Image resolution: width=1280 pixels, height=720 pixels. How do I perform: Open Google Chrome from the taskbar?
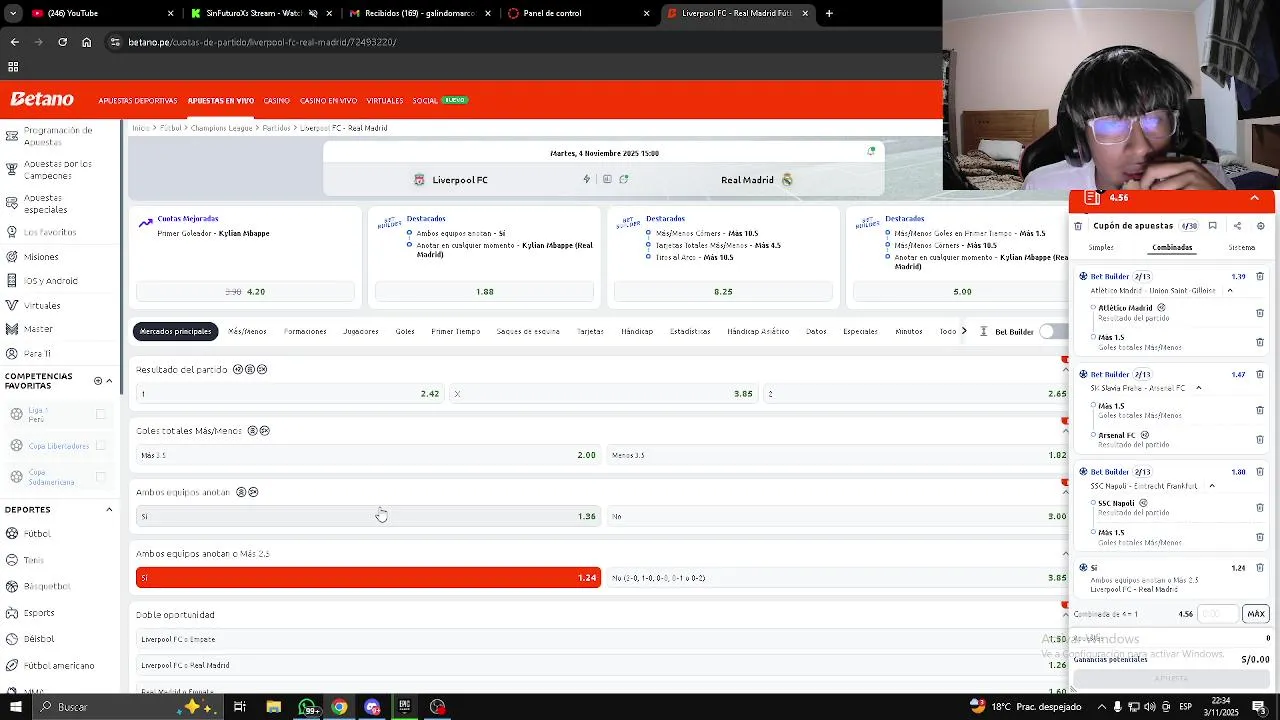coord(339,707)
